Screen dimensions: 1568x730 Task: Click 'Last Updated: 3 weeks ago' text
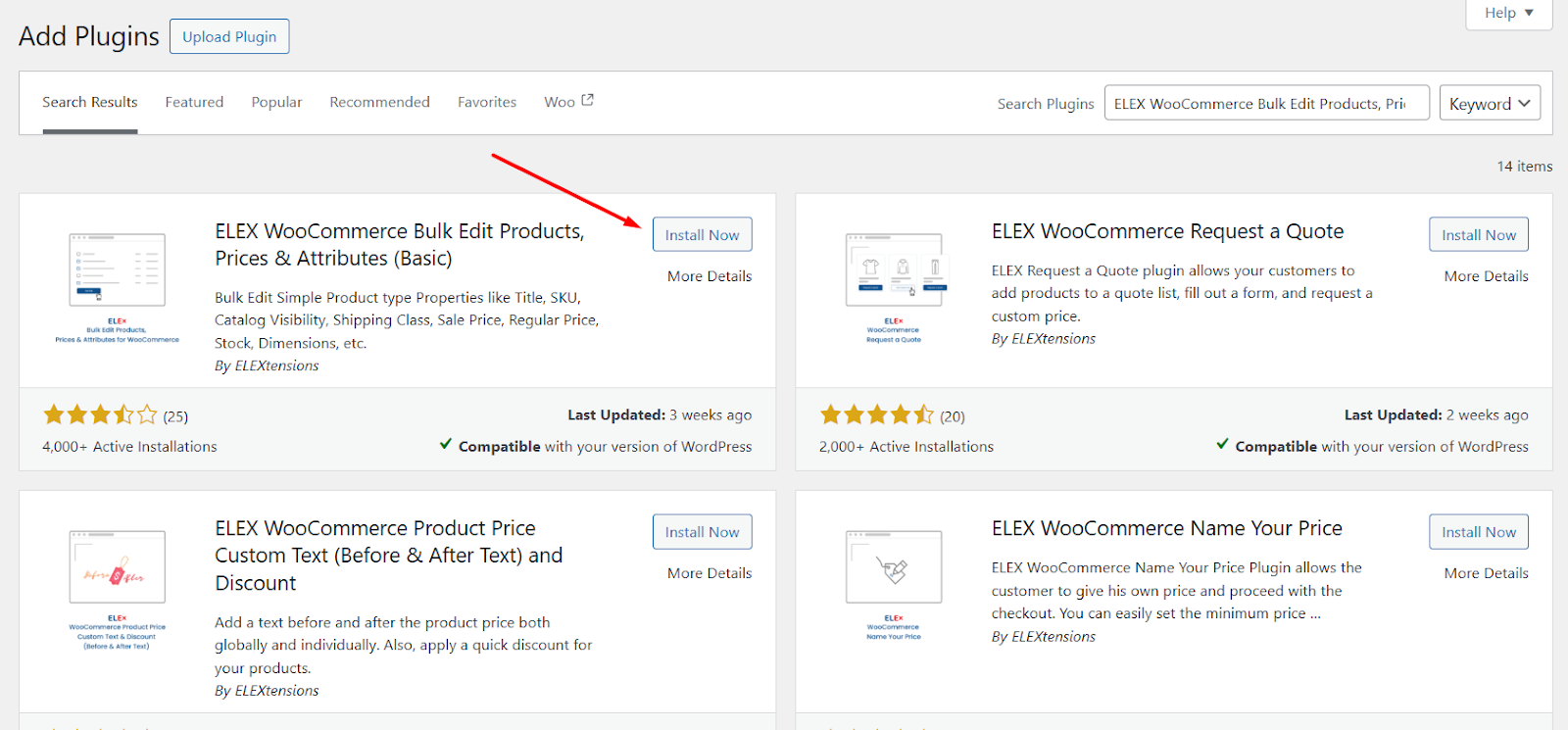pyautogui.click(x=660, y=415)
